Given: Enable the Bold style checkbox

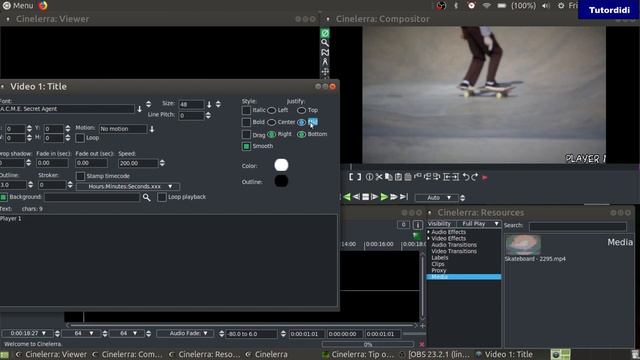Looking at the screenshot, I should tap(246, 122).
